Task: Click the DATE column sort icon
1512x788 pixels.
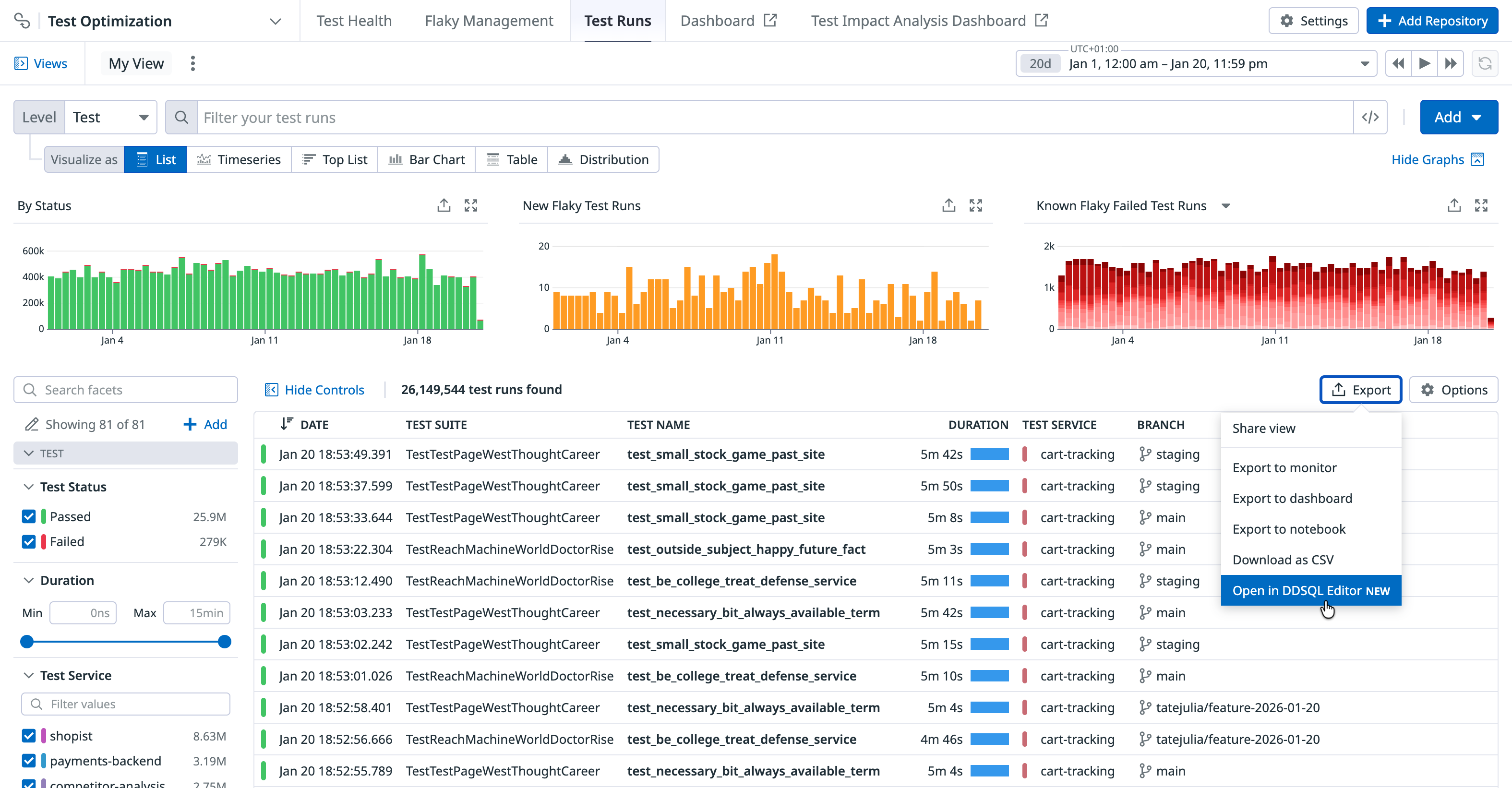Action: click(287, 424)
